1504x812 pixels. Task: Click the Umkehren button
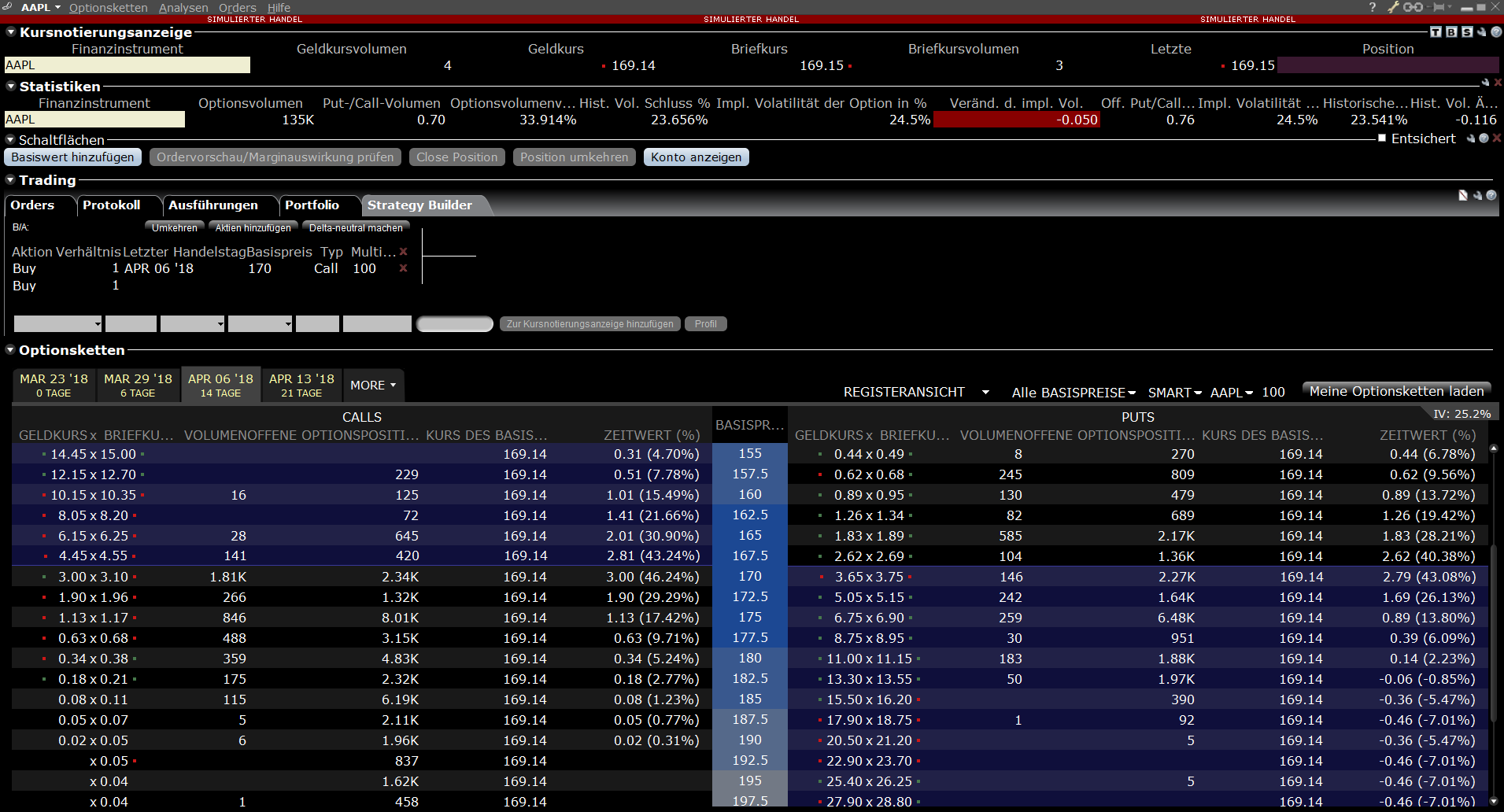175,228
